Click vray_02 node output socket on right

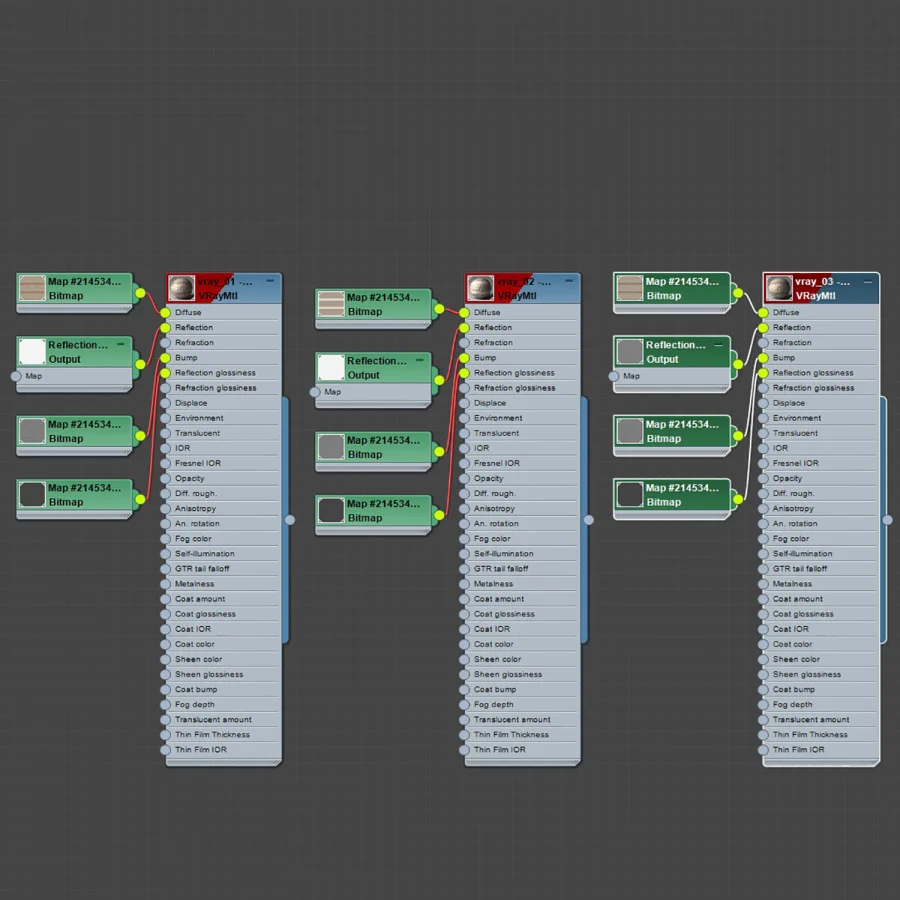click(x=589, y=520)
